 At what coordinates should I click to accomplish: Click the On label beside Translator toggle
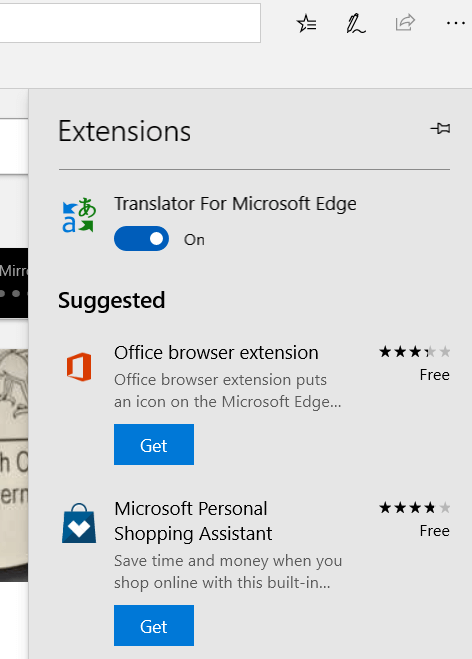coord(194,240)
